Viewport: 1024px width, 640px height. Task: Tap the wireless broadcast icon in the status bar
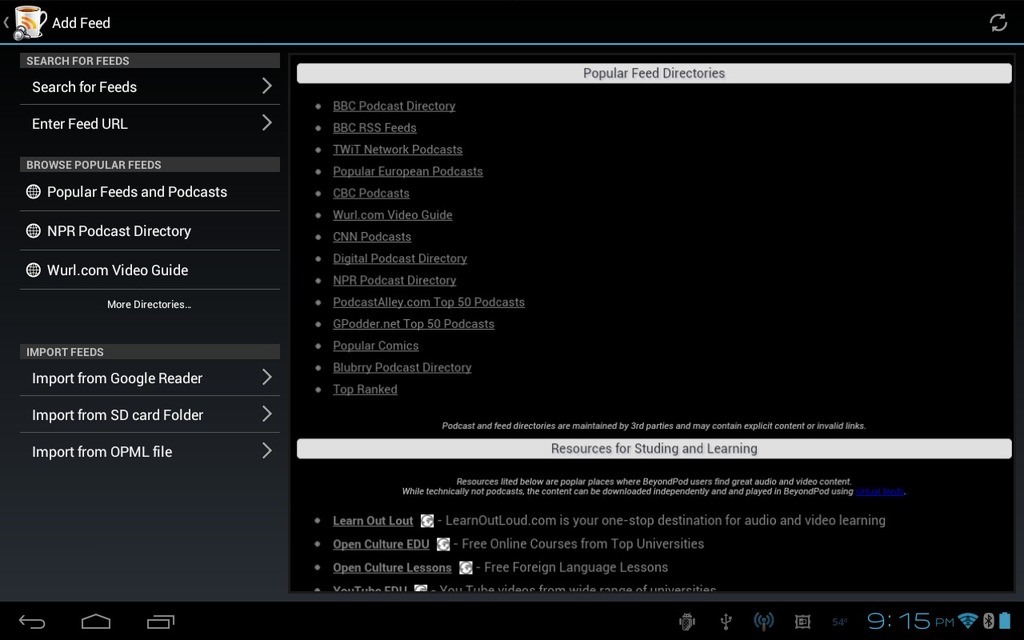click(763, 622)
